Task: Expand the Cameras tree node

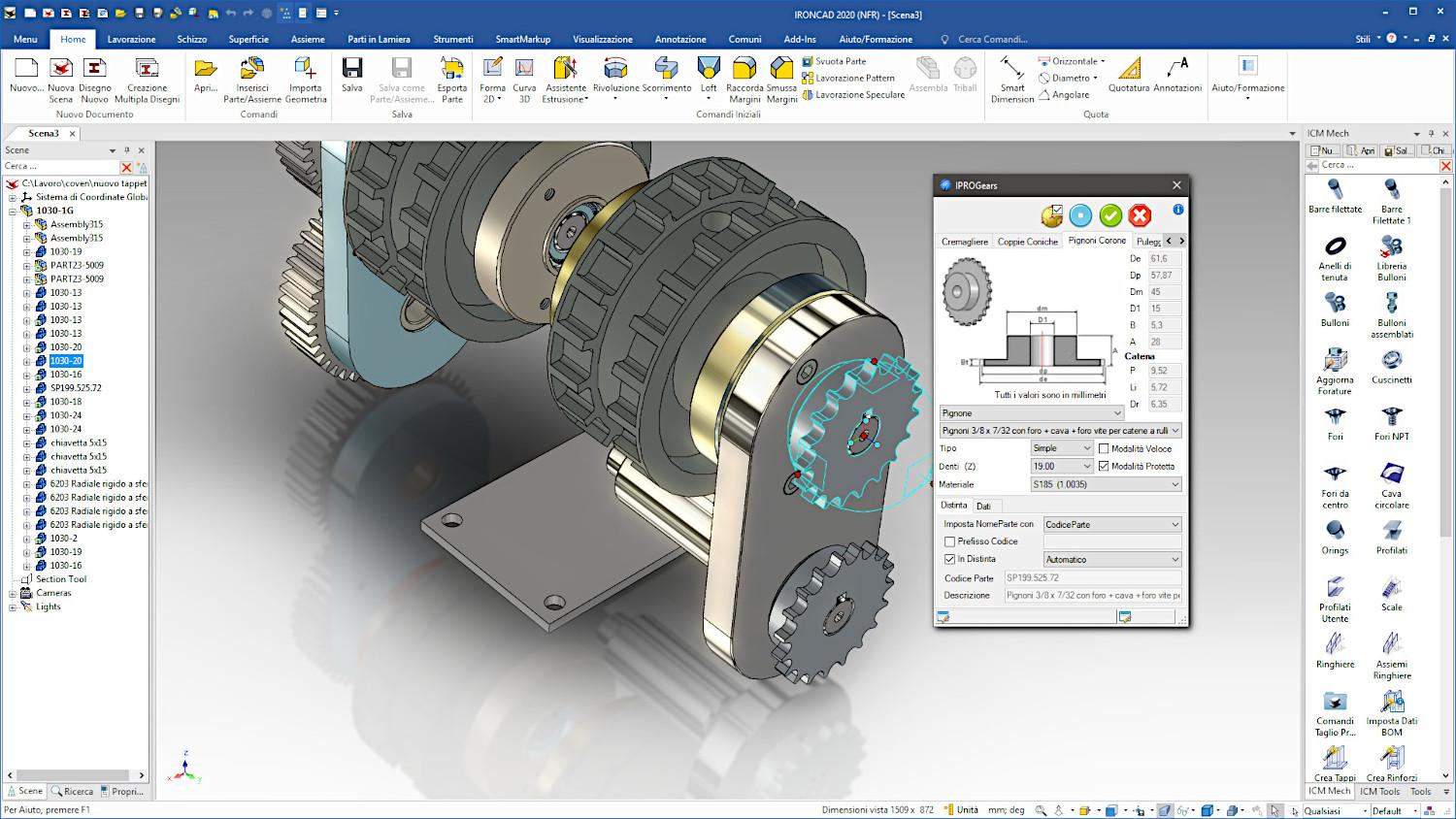Action: click(13, 593)
